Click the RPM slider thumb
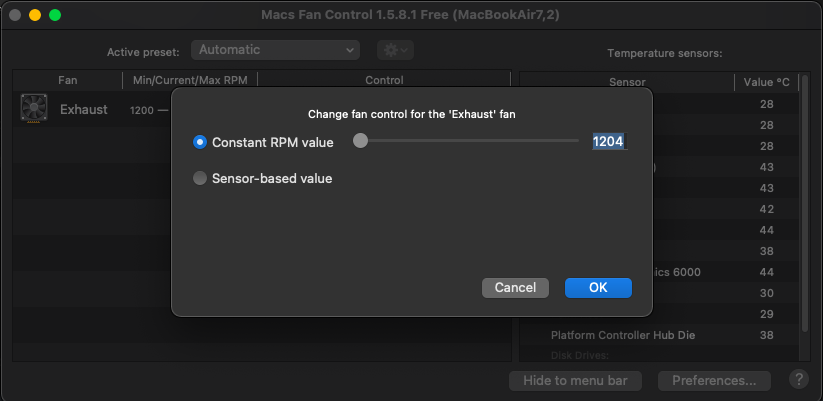The height and width of the screenshot is (401, 823). coord(360,141)
